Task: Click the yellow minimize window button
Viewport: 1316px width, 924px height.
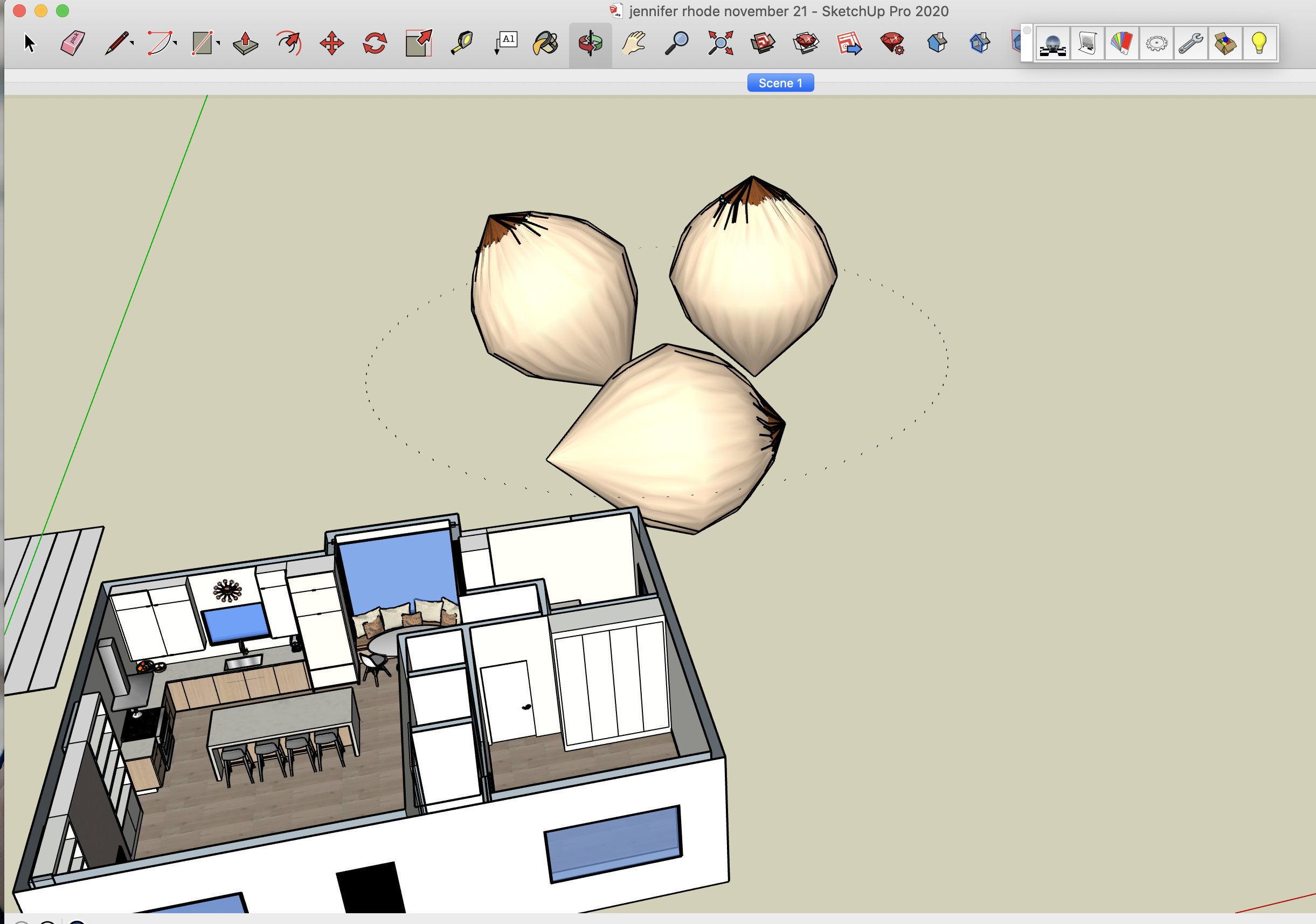Action: pos(41,10)
